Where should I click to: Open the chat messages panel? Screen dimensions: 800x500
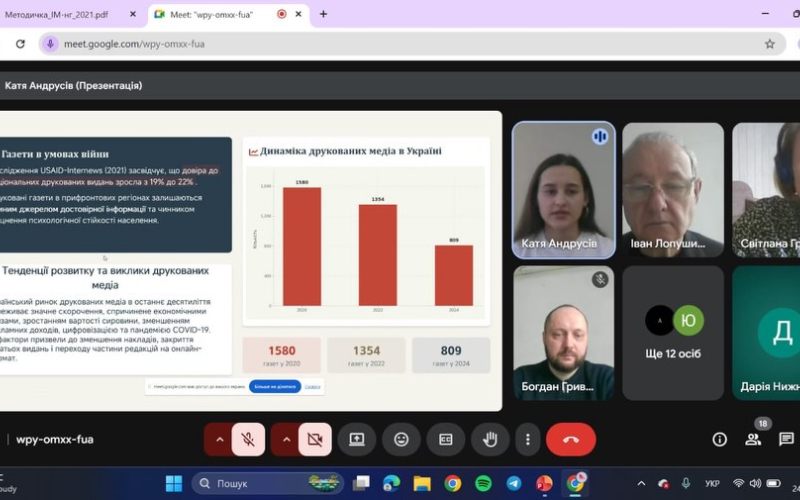pos(786,439)
